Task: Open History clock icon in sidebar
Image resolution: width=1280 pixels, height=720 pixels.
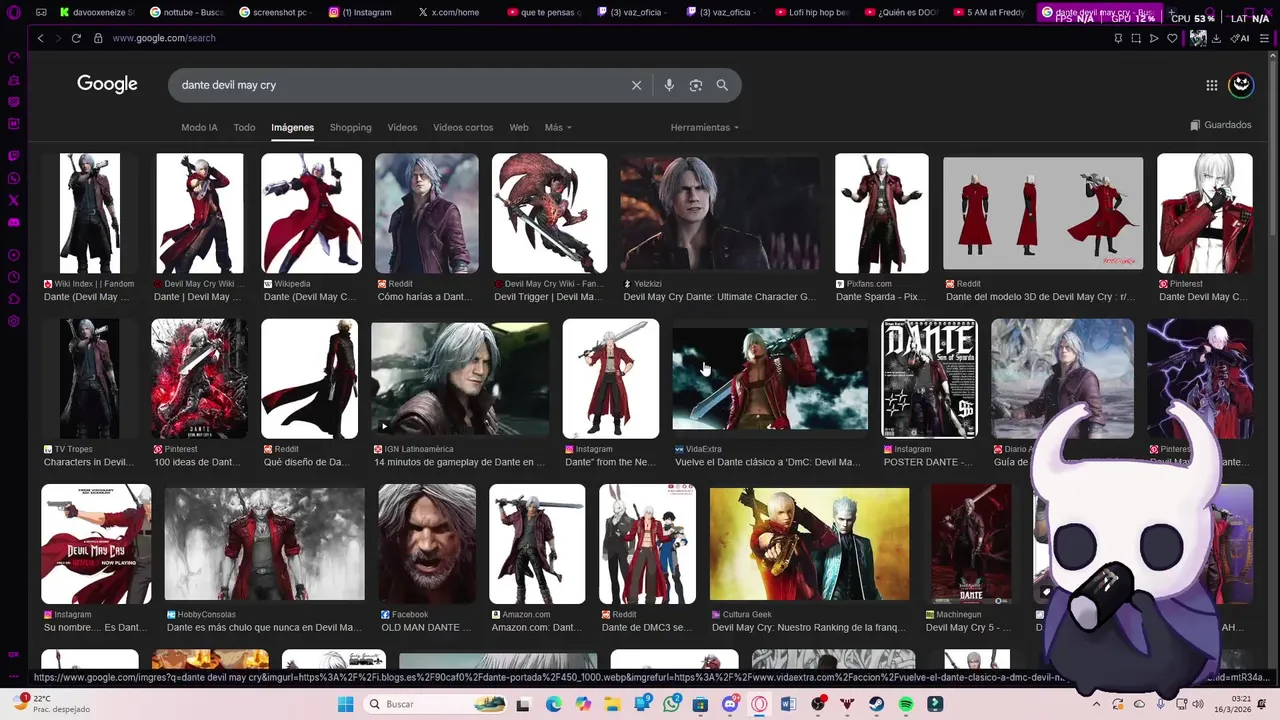Action: tap(13, 277)
